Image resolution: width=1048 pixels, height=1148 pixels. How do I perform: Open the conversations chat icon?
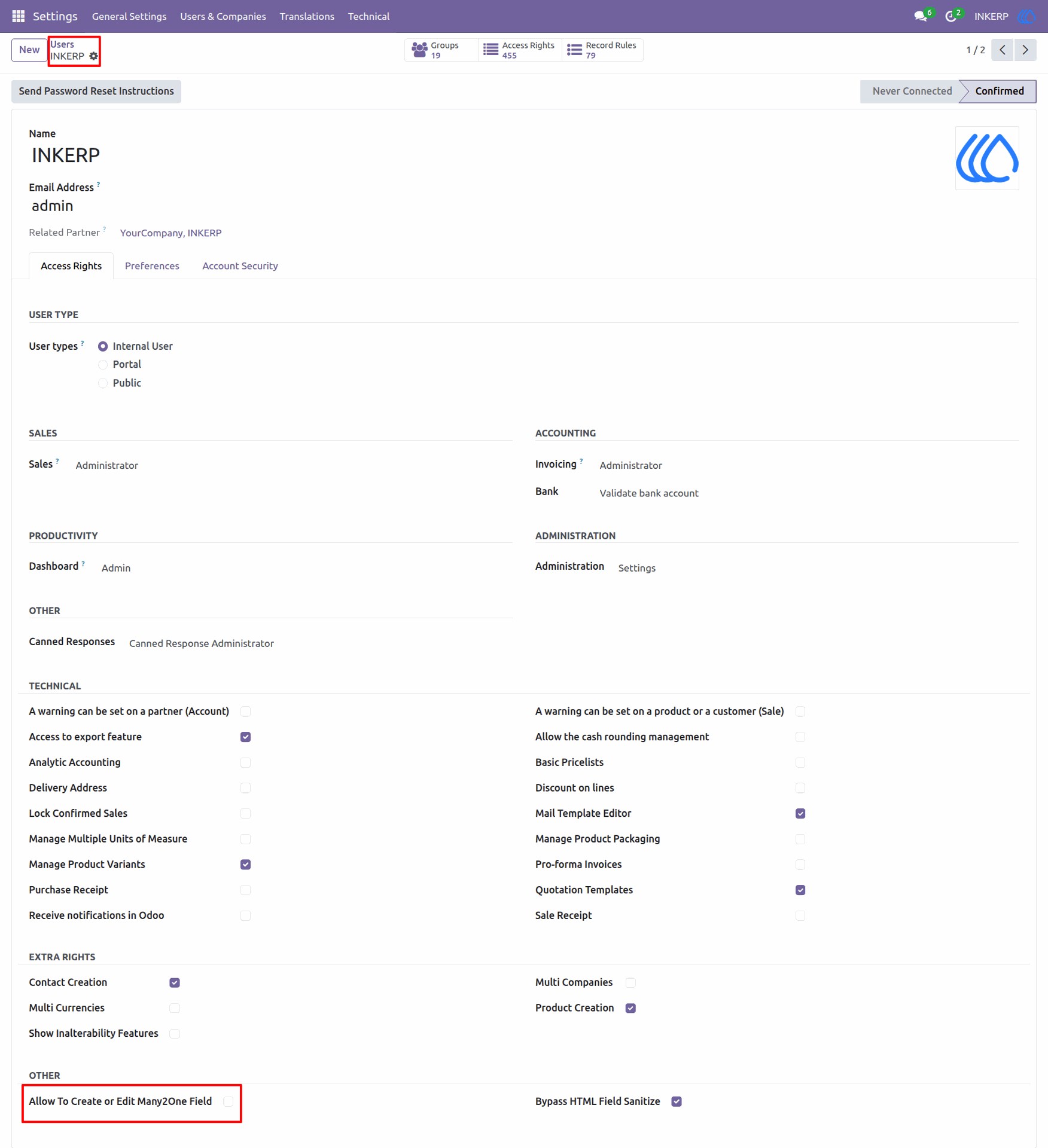click(x=921, y=16)
